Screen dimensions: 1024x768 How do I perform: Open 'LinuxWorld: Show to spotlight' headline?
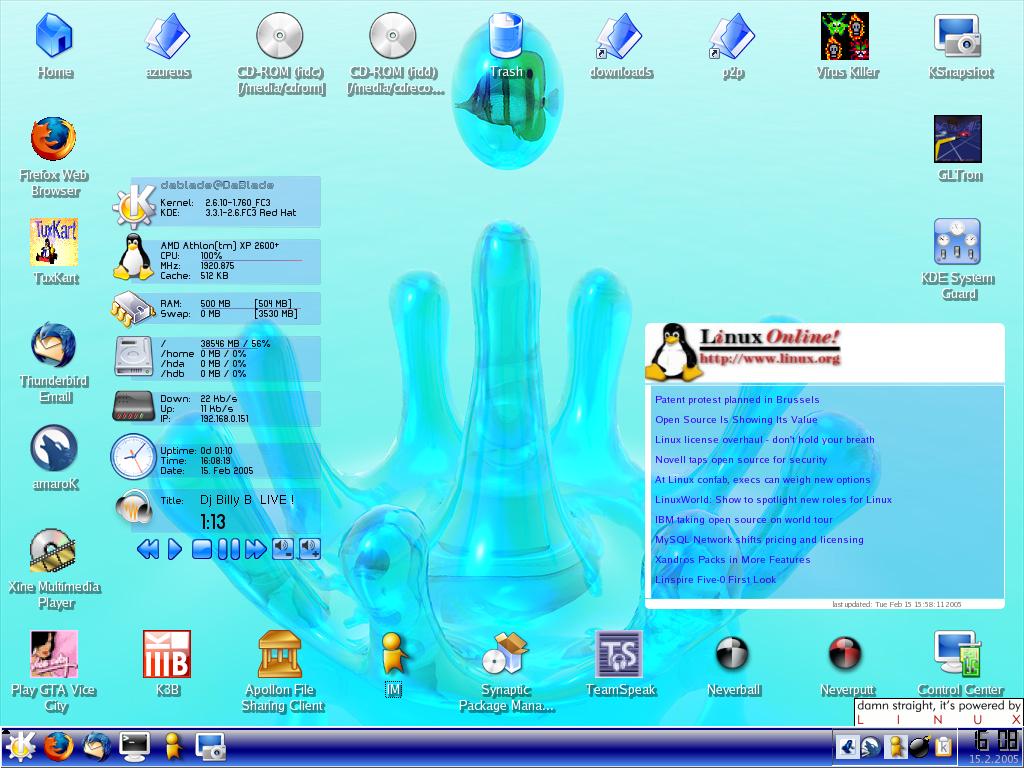pyautogui.click(x=773, y=500)
